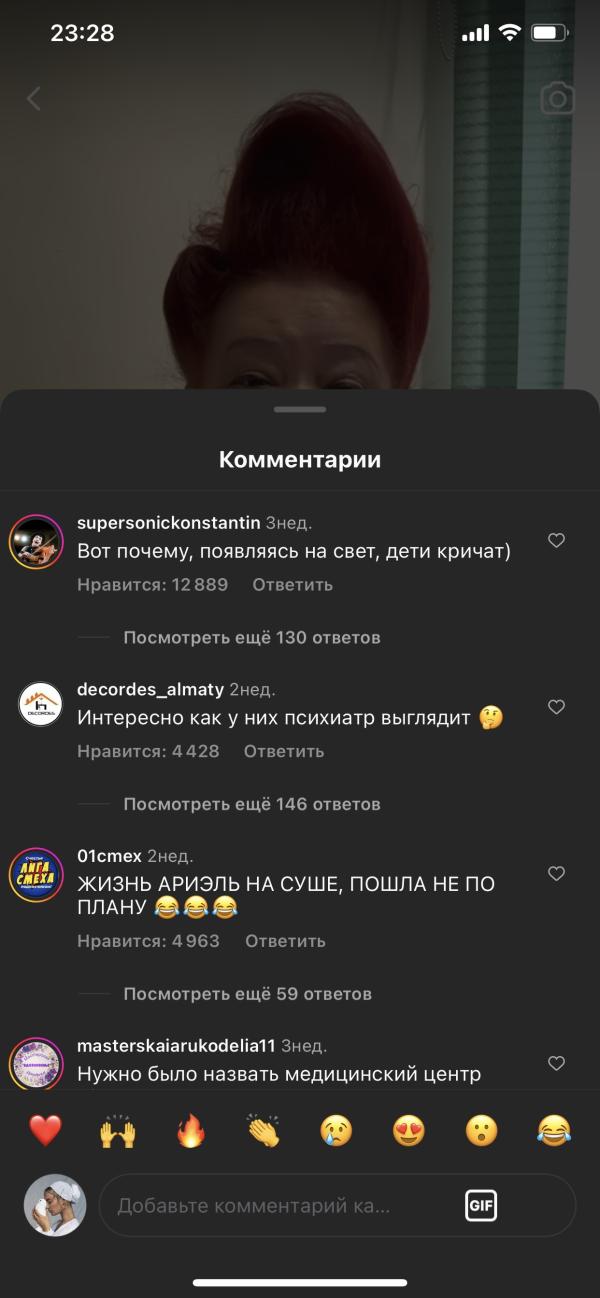Expand 59 more replies
Viewport: 600px width, 1298px height.
click(247, 994)
